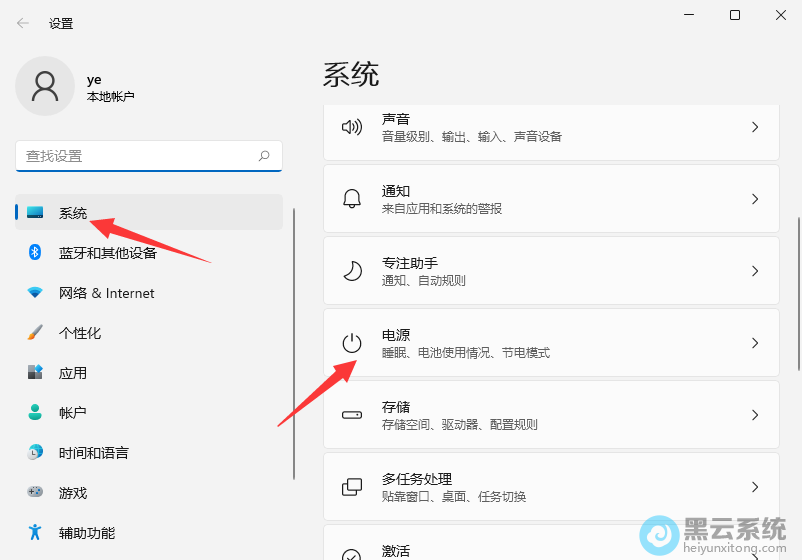The image size is (802, 560).
Task: Open the 应用 settings category
Action: click(73, 373)
